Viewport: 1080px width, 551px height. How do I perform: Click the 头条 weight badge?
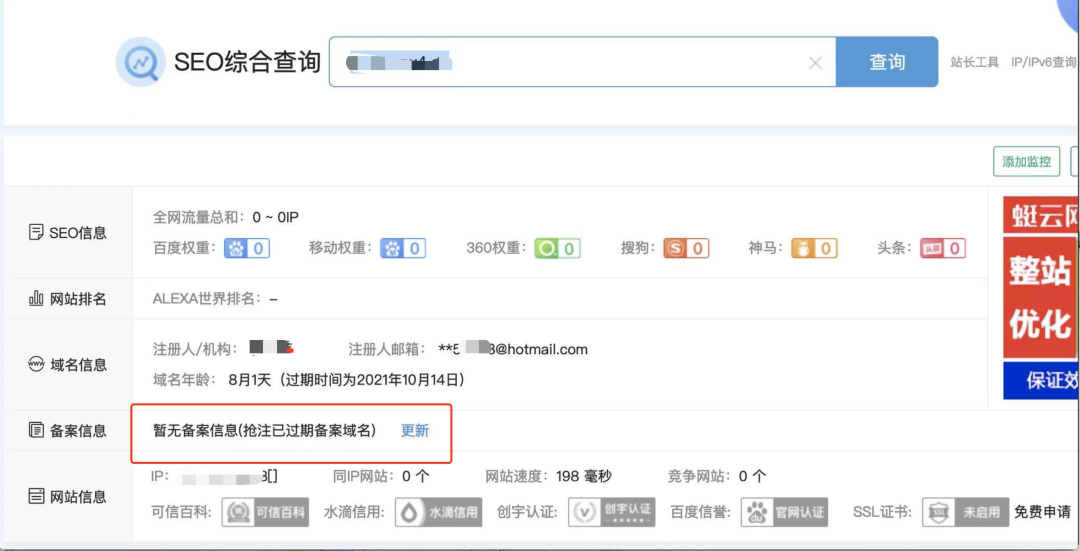click(943, 248)
